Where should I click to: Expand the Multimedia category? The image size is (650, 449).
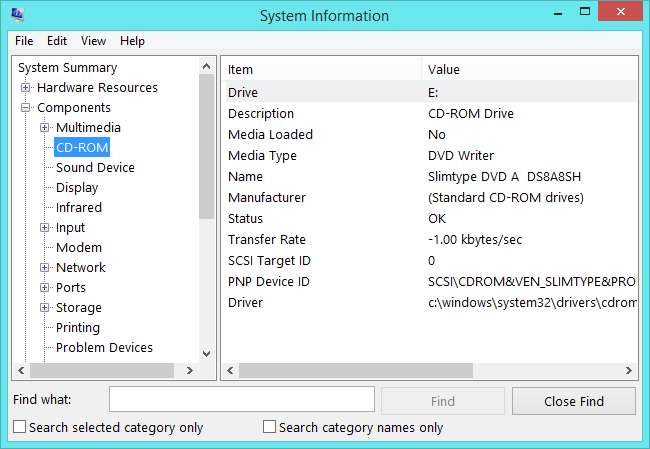pos(45,128)
